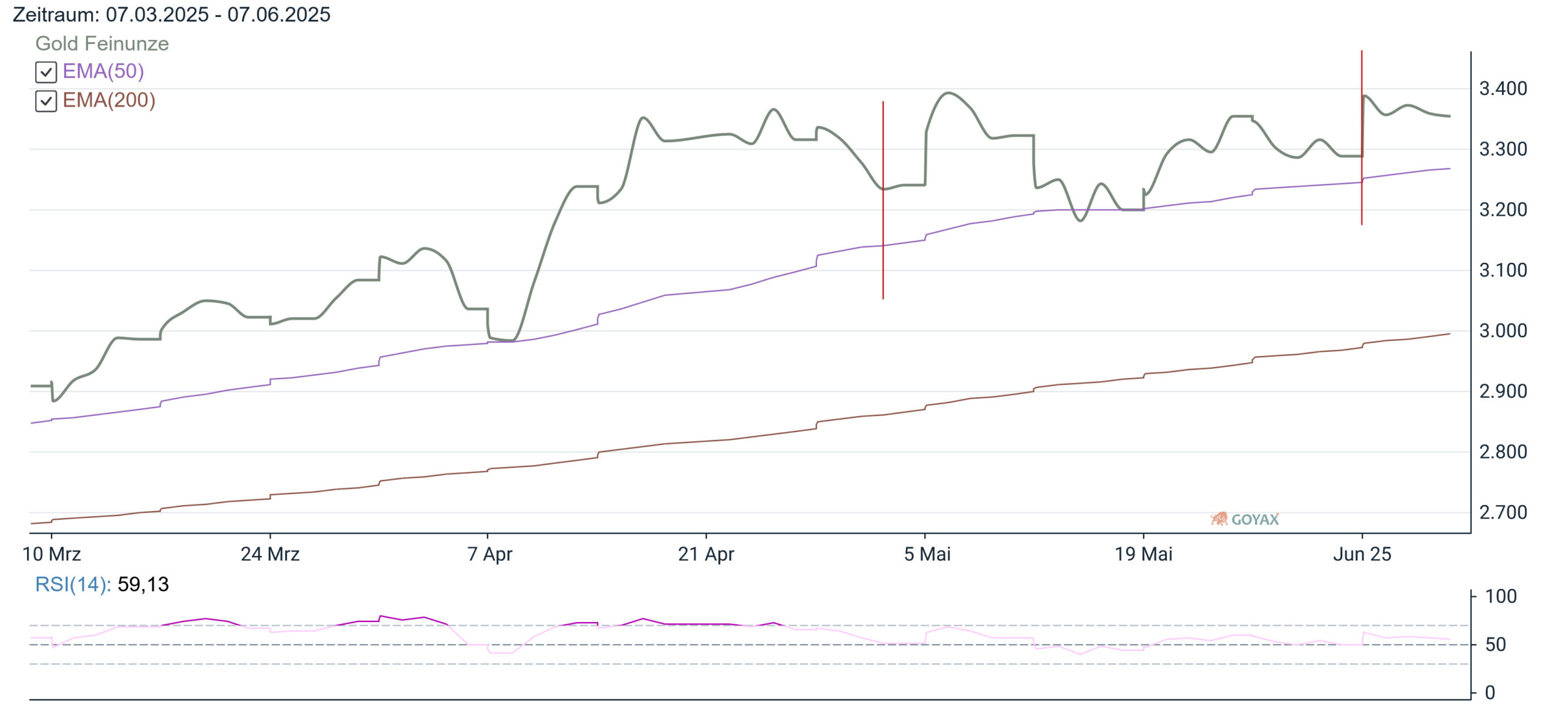Click the 3.200 price axis label
This screenshot has height=706, width=1568.
[x=1503, y=210]
